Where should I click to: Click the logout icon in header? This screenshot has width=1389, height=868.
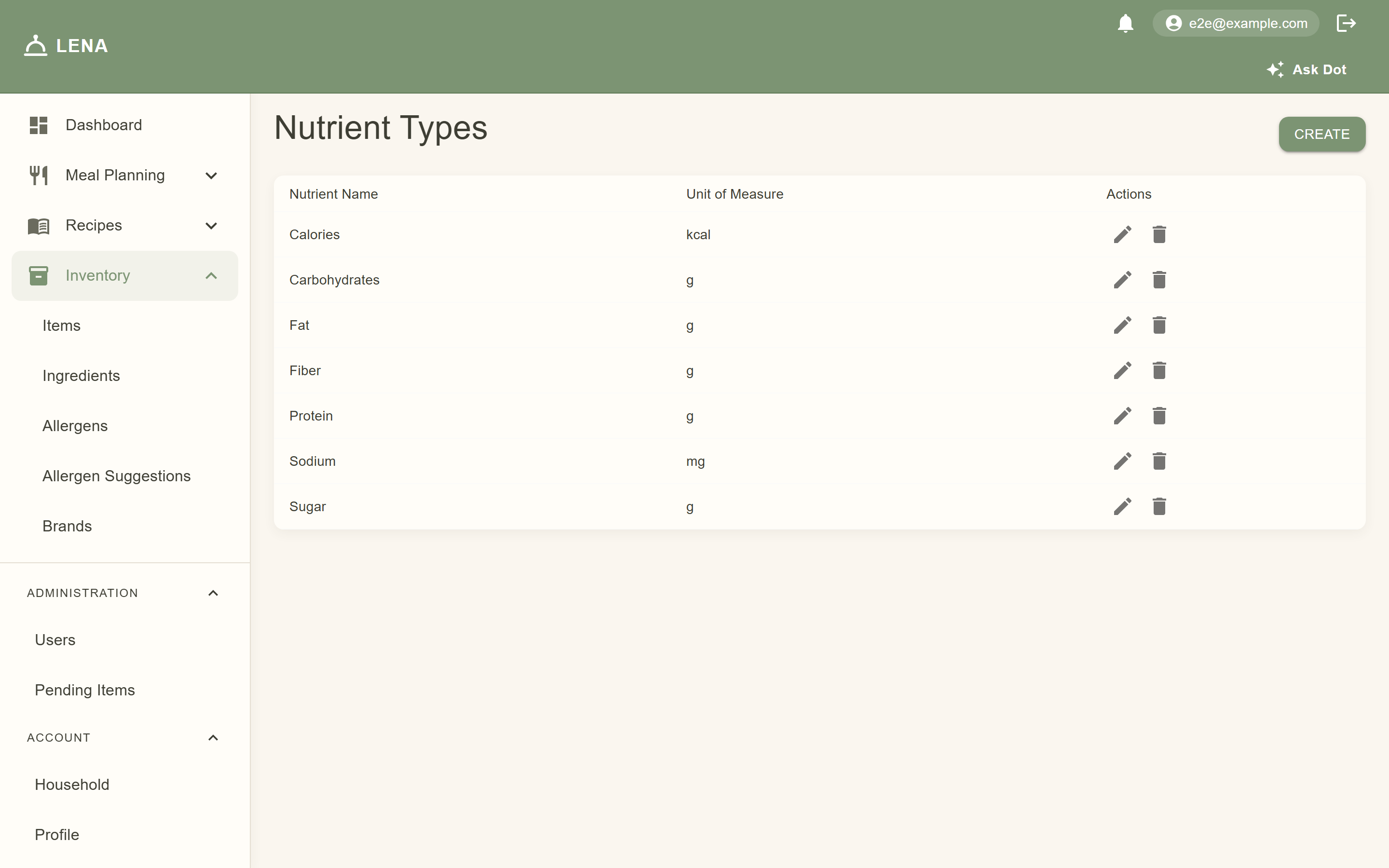[1346, 24]
